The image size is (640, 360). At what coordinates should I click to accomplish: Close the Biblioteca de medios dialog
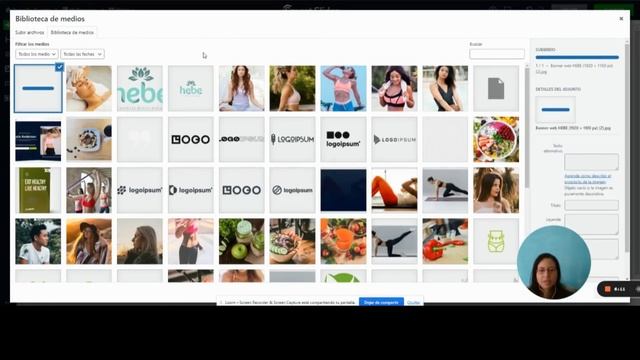tap(621, 19)
